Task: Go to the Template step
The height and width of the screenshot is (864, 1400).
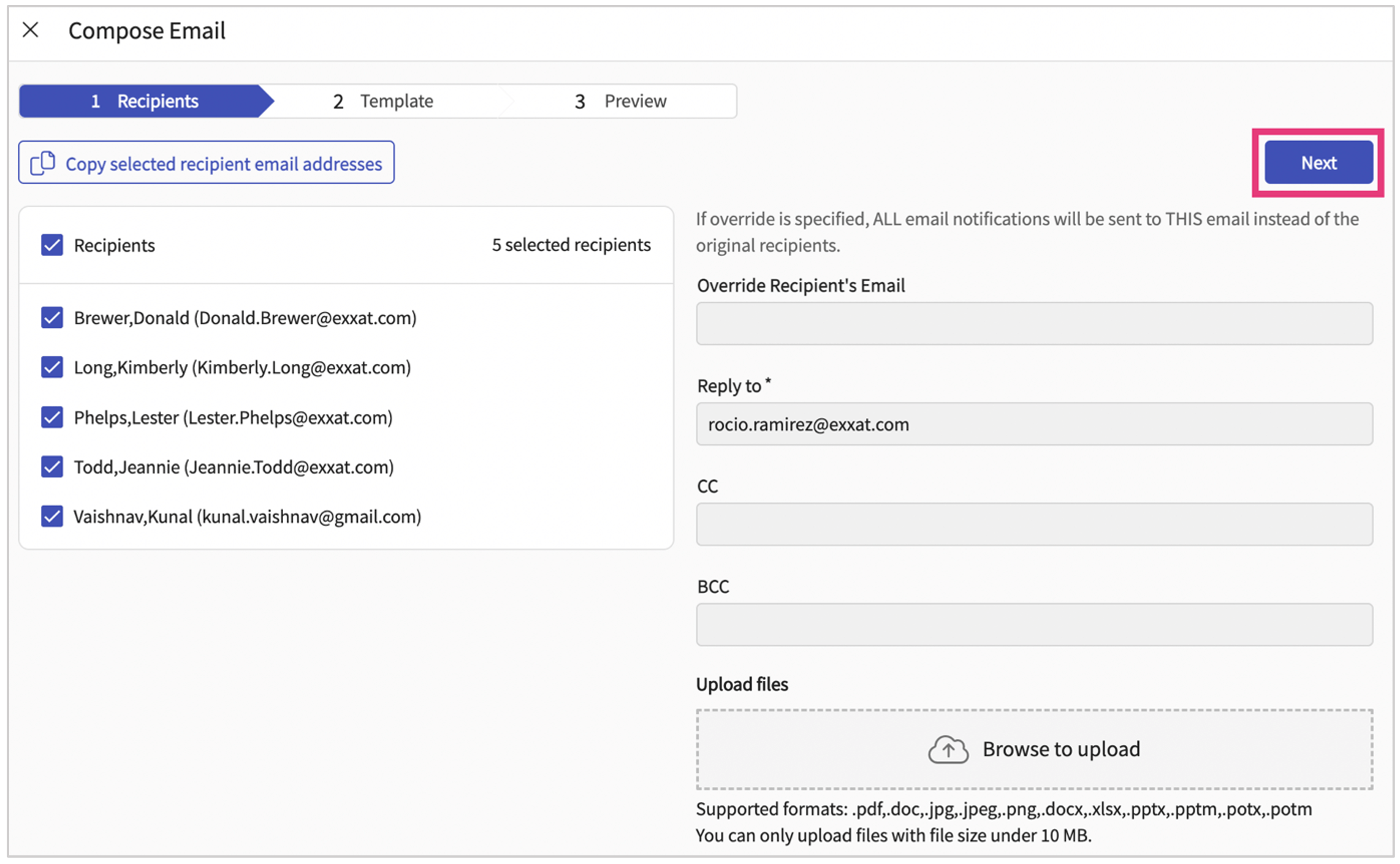Action: point(384,101)
